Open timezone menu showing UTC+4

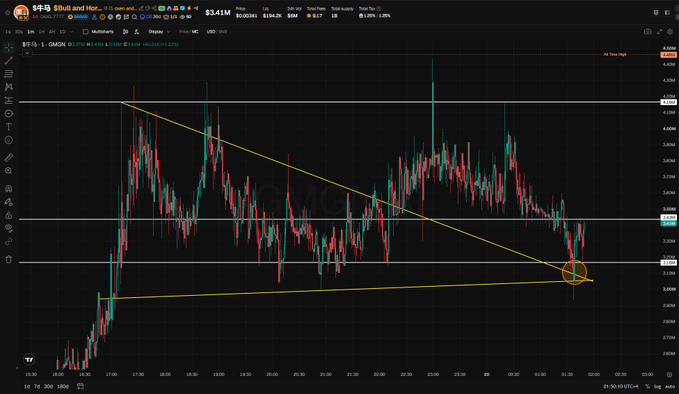click(621, 386)
